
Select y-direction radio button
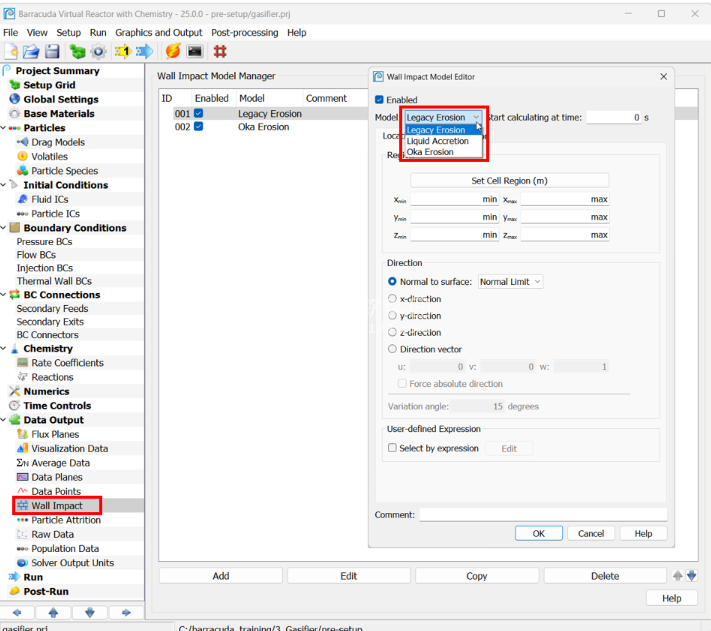[x=392, y=316]
